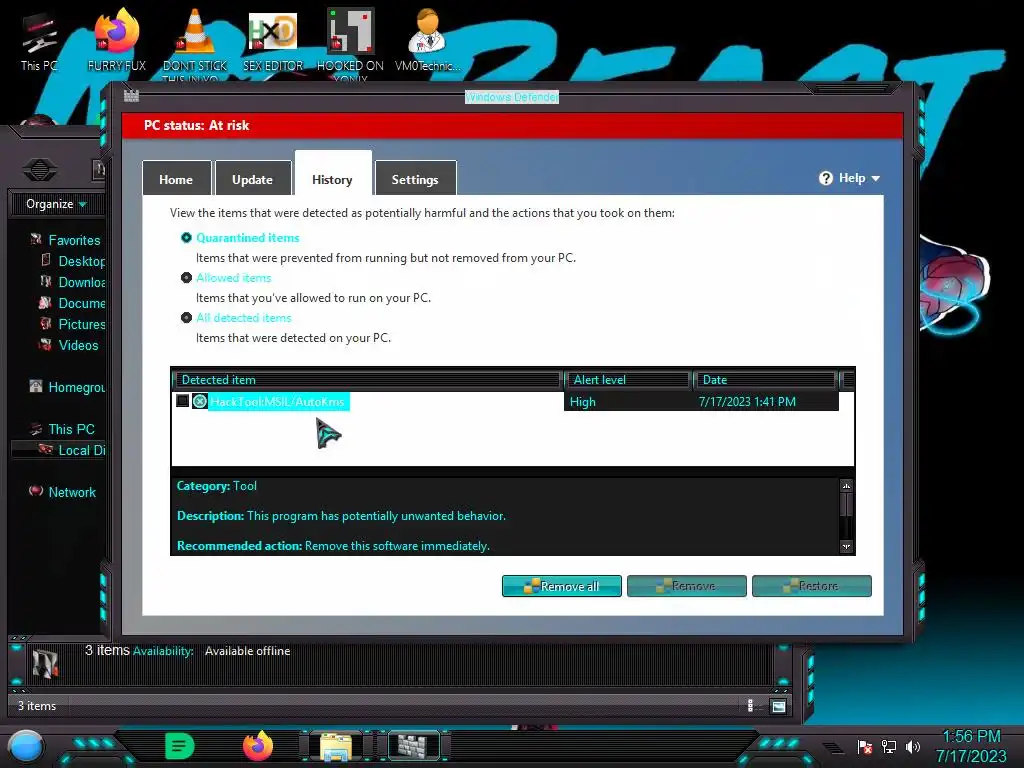Click details pane scroll down arrow
Viewport: 1024px width, 768px height.
pyautogui.click(x=846, y=547)
